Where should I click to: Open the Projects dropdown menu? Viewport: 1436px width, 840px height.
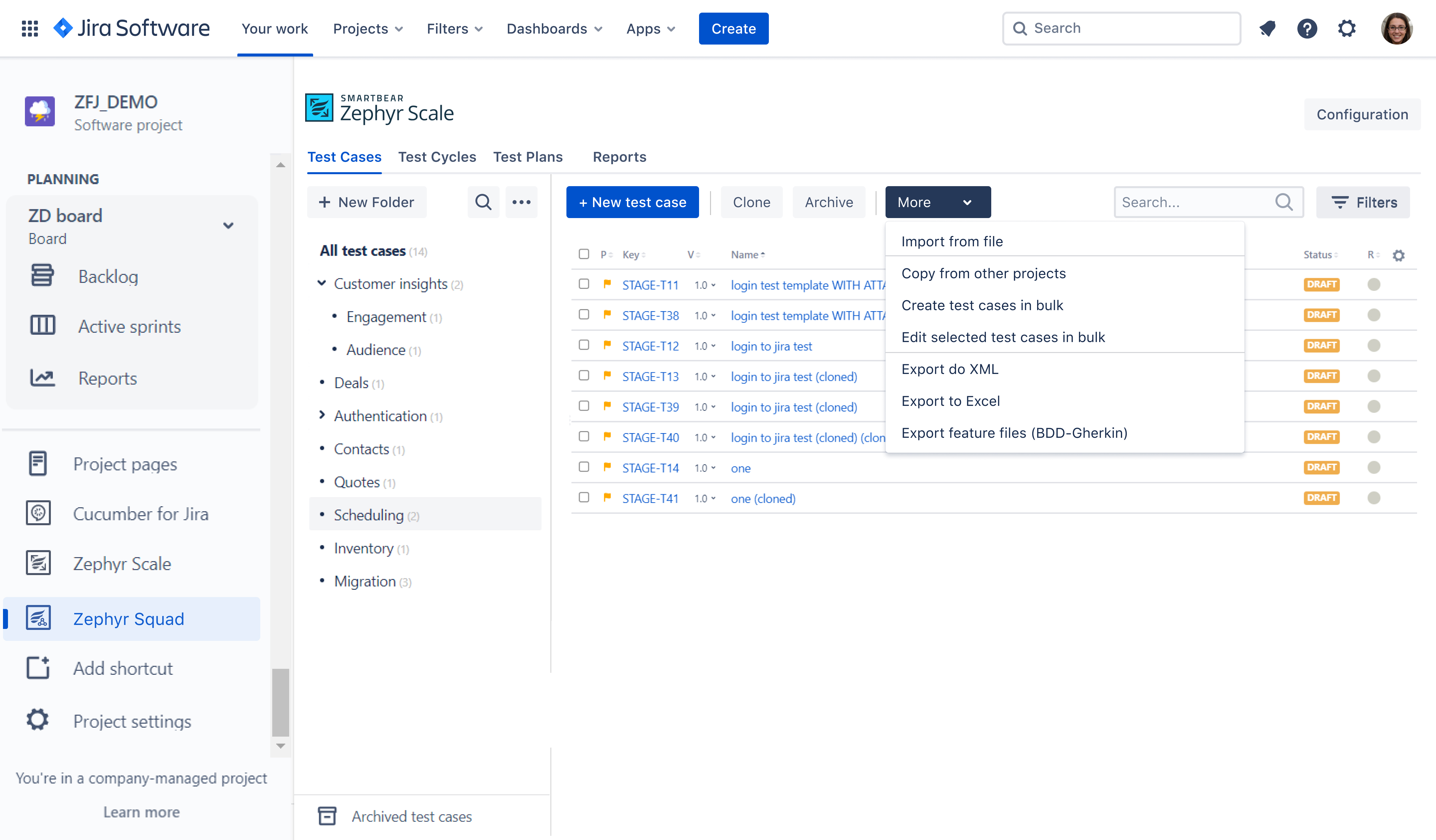(x=368, y=29)
